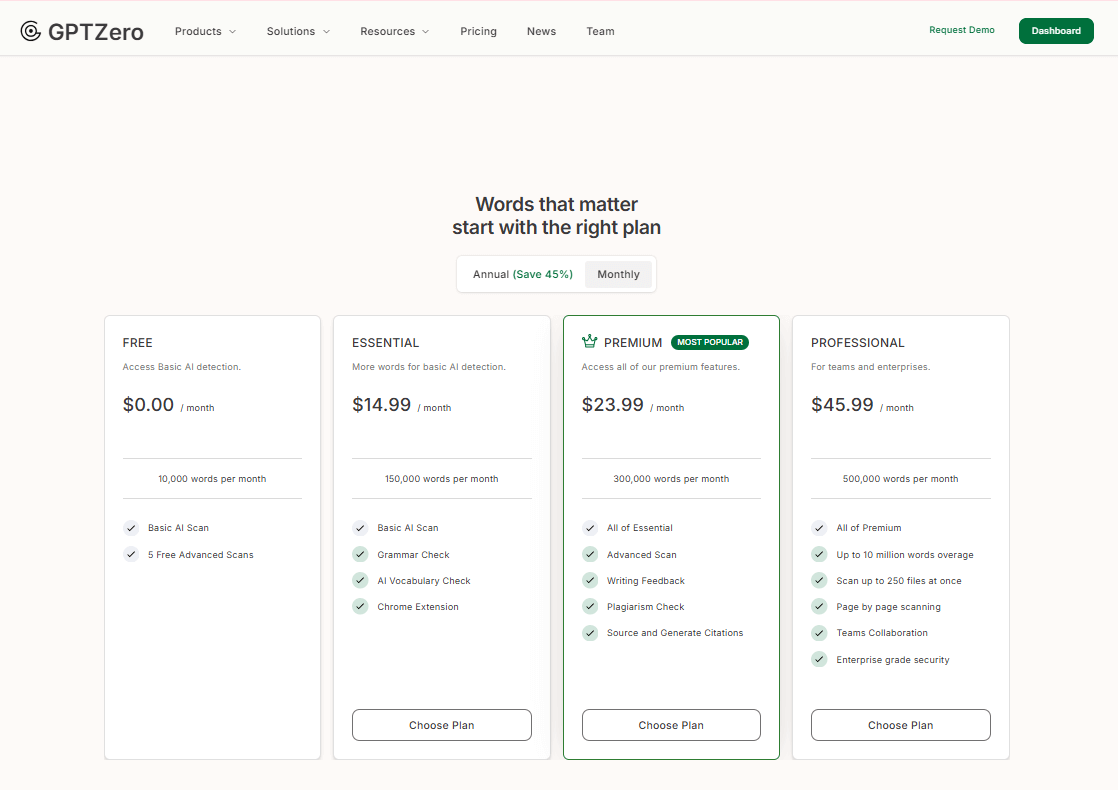The width and height of the screenshot is (1118, 790).
Task: Click 'Access all of our premium features.' description
Action: point(661,367)
